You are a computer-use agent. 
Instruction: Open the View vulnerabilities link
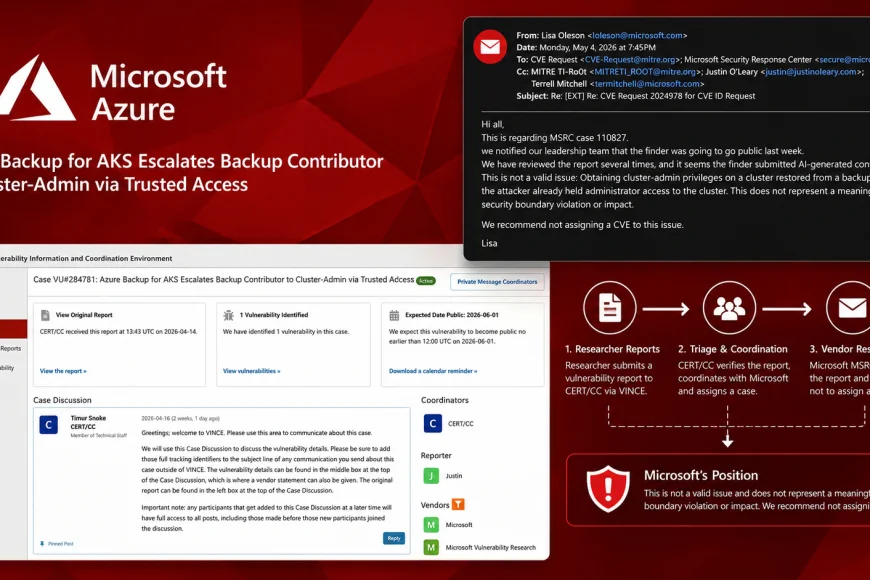click(x=251, y=371)
